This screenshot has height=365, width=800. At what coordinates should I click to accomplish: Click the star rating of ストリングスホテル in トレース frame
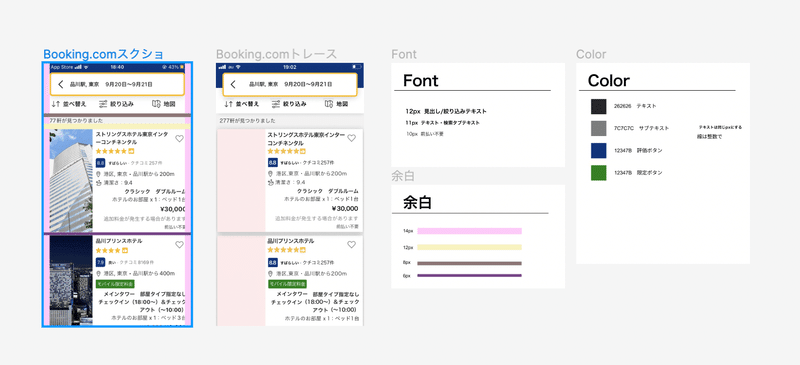tap(284, 152)
